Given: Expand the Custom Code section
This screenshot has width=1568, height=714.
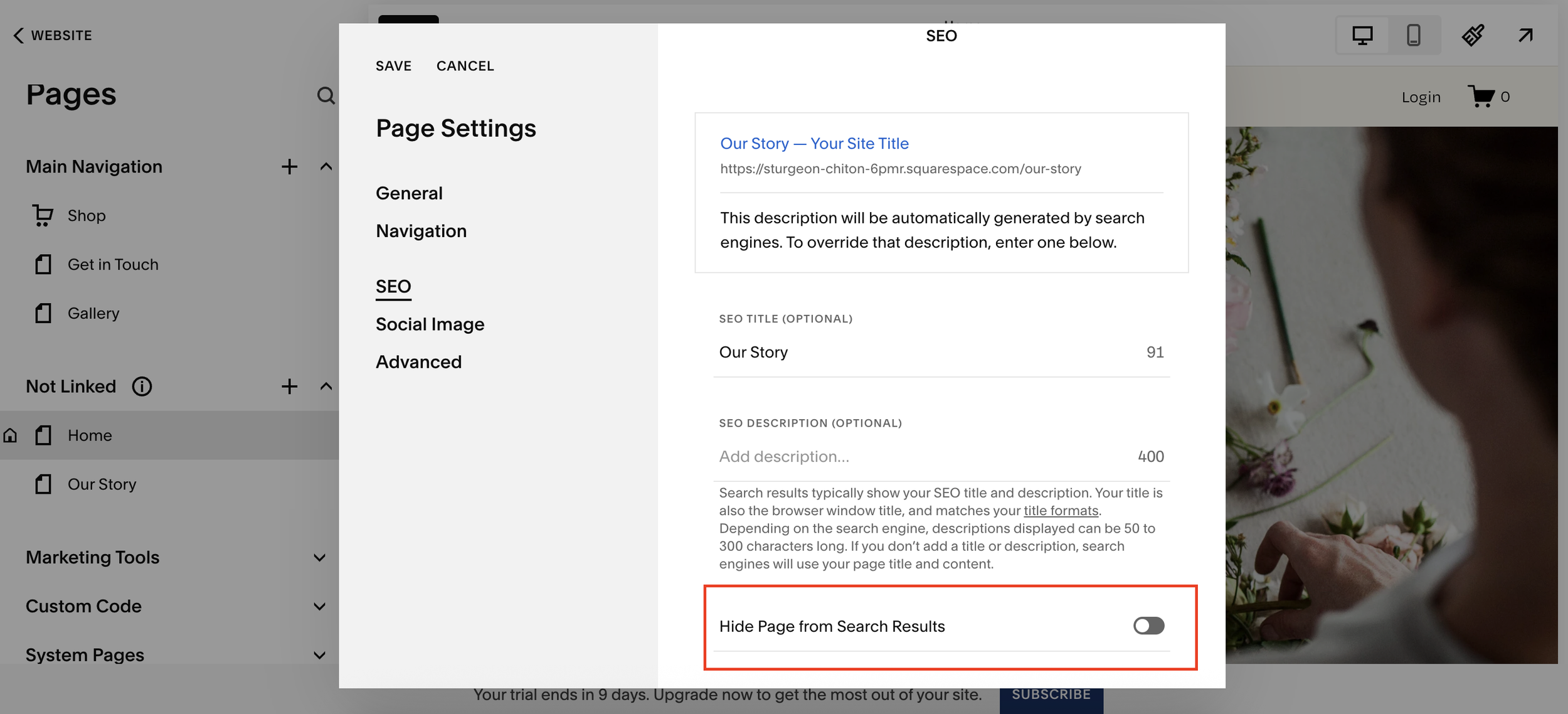Looking at the screenshot, I should [319, 606].
